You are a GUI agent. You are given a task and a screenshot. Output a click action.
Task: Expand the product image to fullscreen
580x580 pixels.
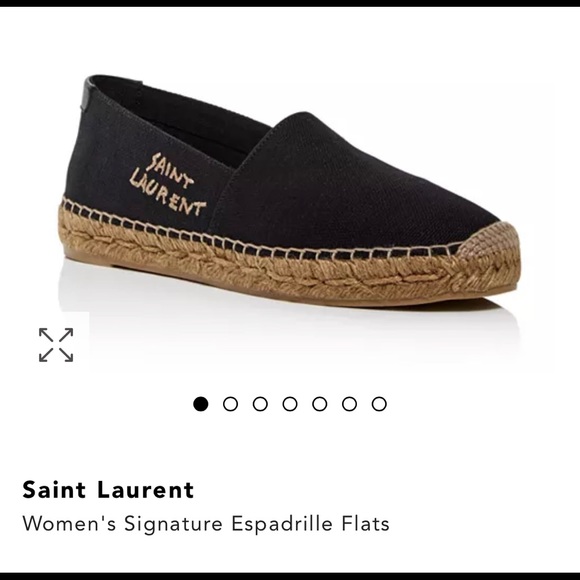click(x=56, y=345)
